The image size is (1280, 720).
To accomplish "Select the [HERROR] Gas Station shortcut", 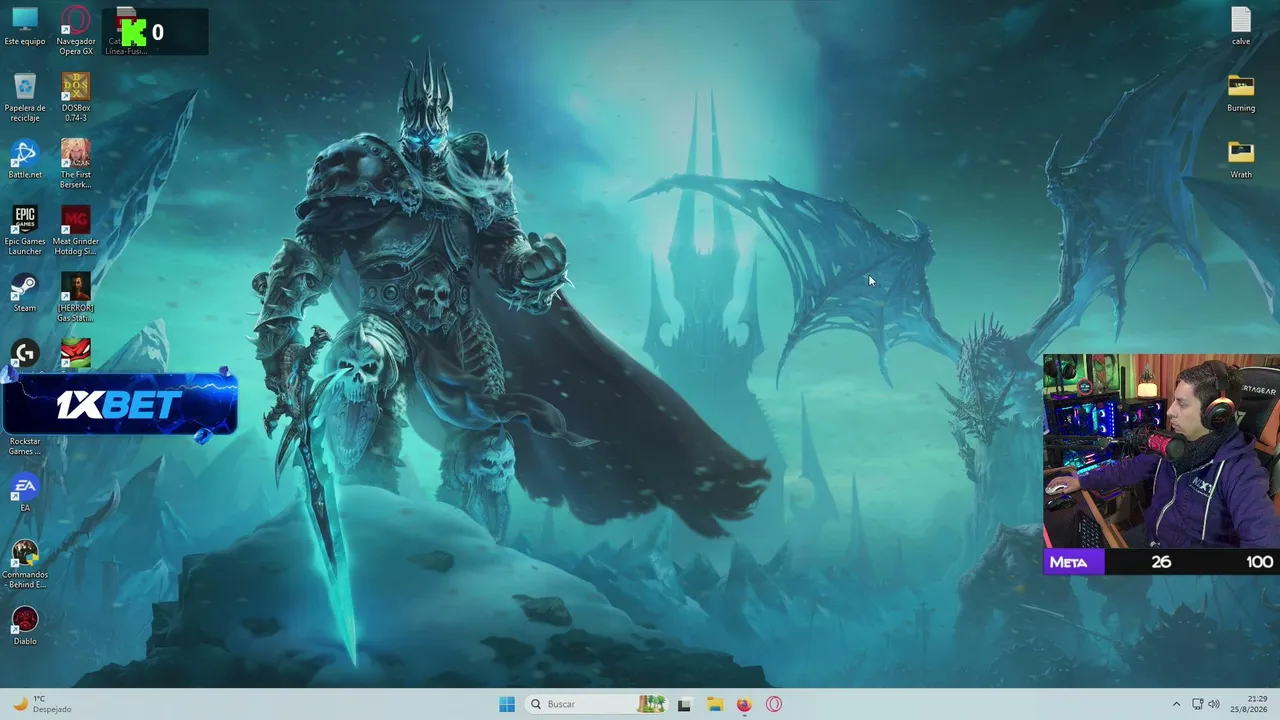I will pos(76,298).
